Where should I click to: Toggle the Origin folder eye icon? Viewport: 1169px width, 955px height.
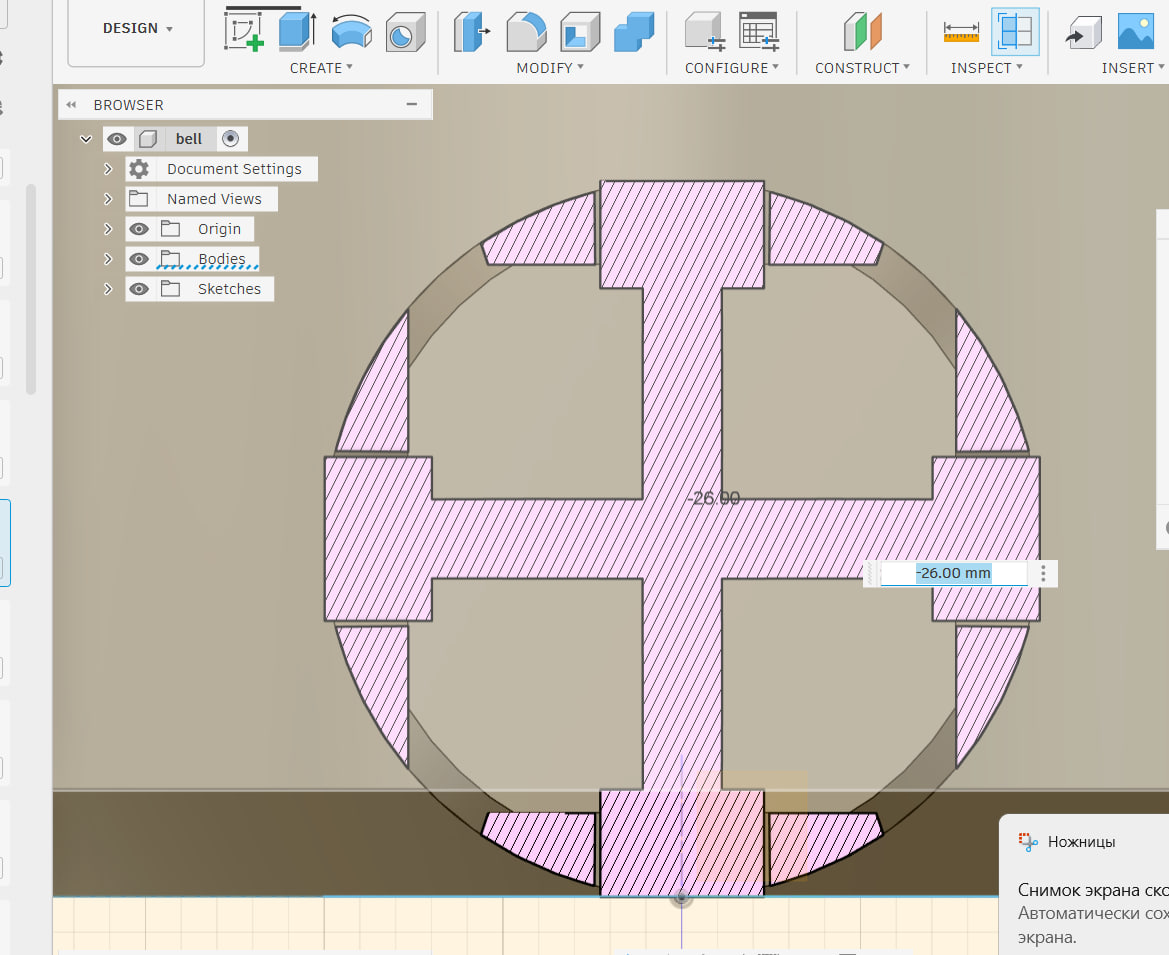tap(140, 229)
